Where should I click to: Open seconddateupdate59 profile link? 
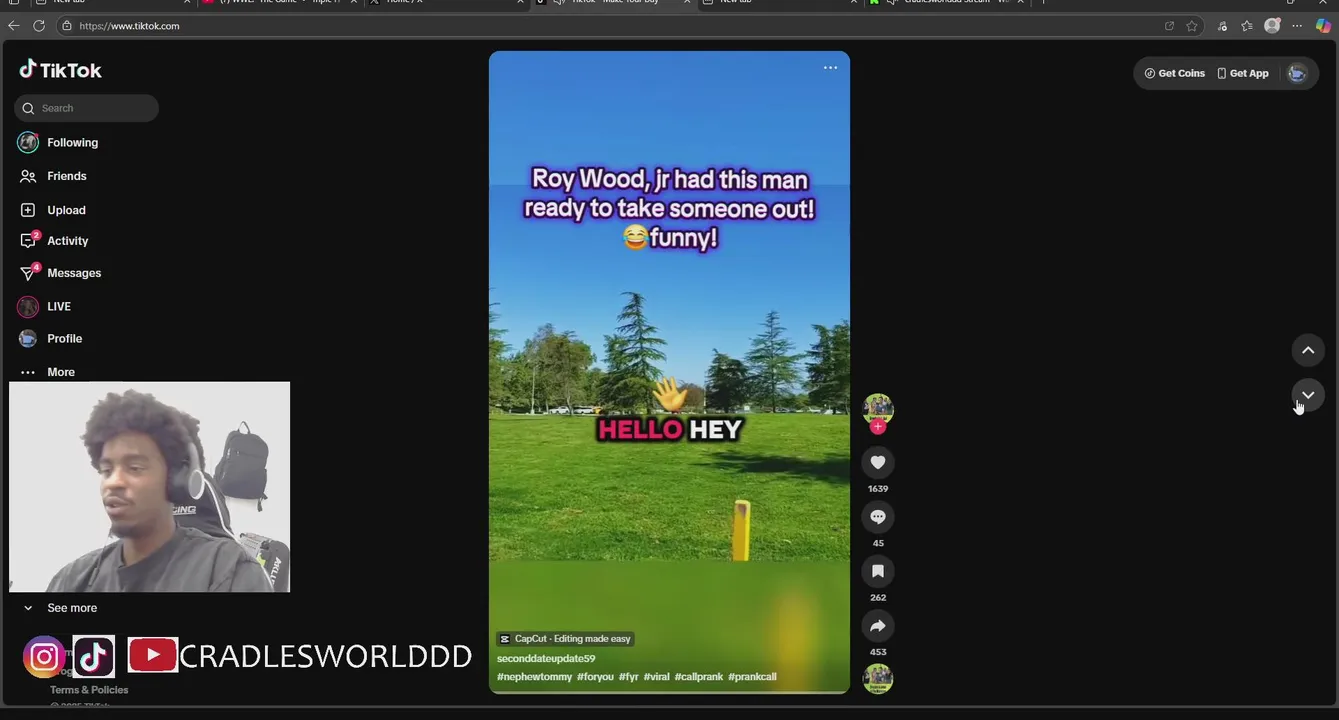coord(546,659)
